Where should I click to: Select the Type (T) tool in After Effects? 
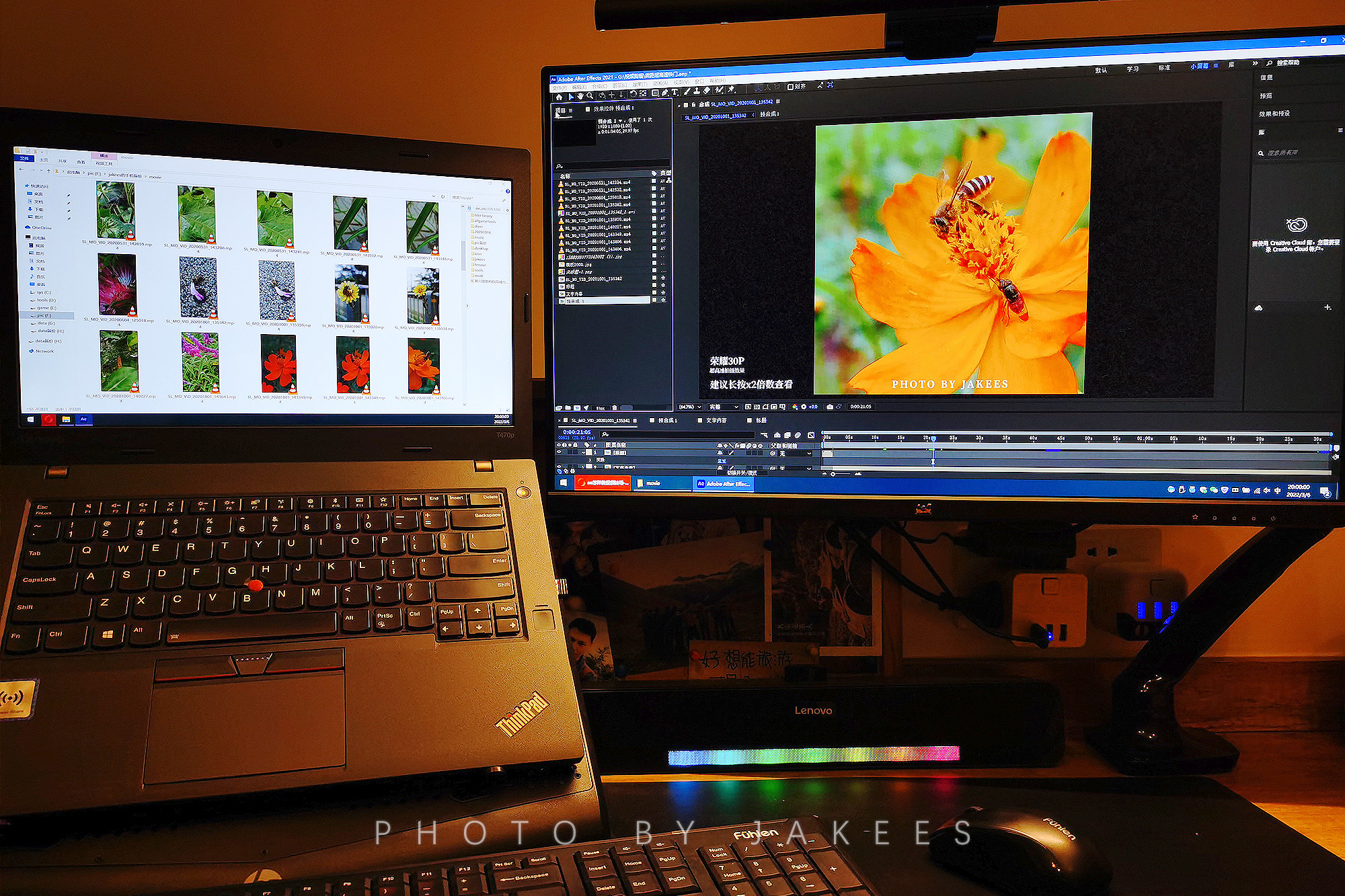tap(675, 92)
